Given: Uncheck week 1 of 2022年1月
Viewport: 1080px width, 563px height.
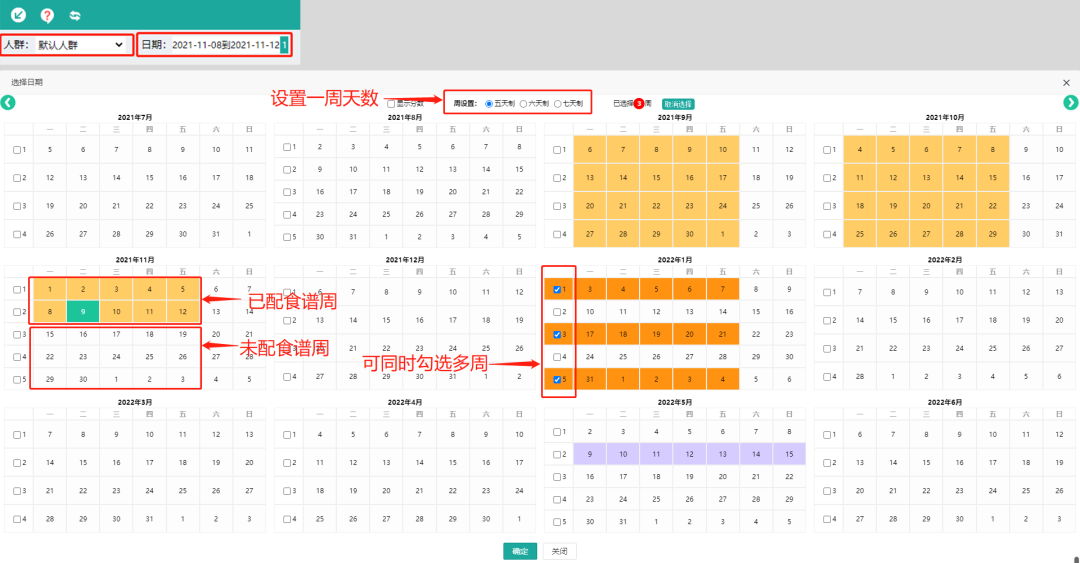Looking at the screenshot, I should 557,289.
